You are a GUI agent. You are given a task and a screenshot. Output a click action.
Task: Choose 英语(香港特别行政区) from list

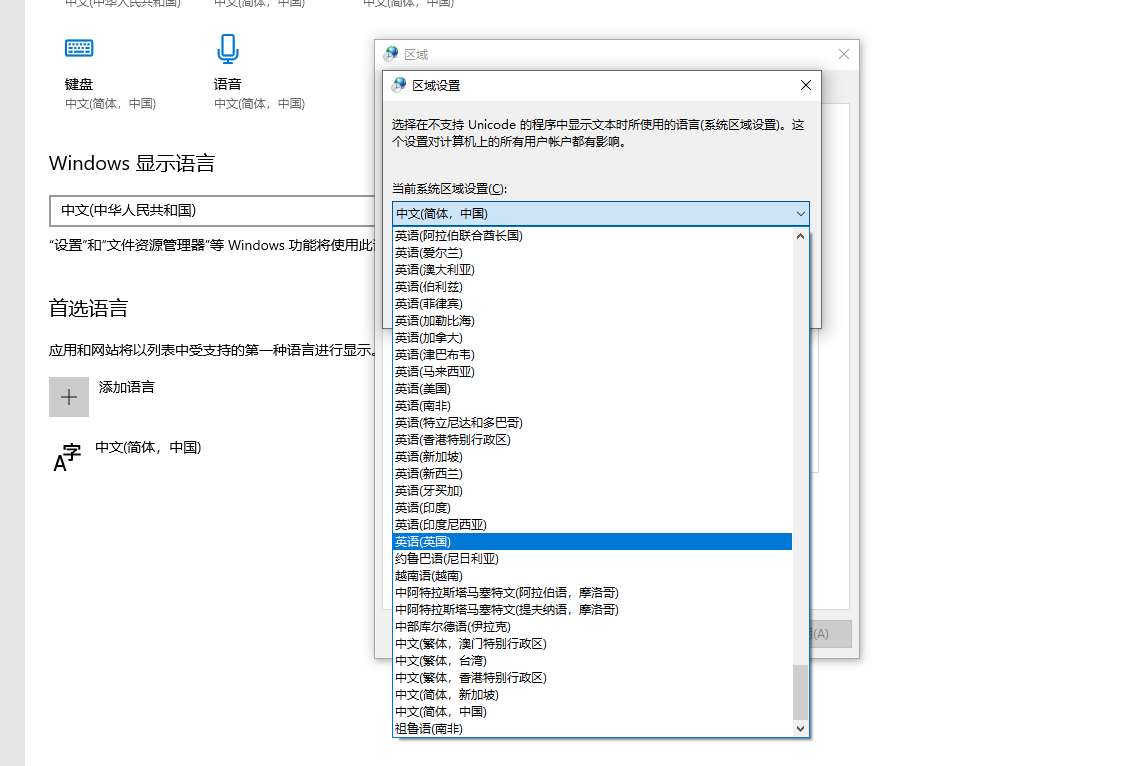(592, 440)
